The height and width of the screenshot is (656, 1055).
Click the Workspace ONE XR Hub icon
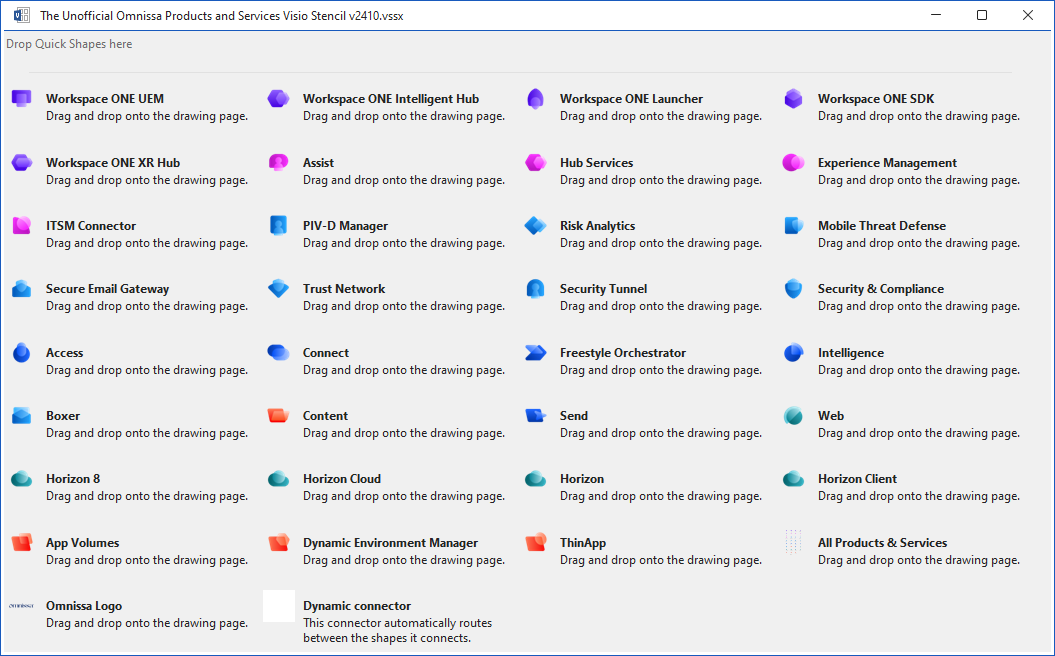tap(22, 162)
